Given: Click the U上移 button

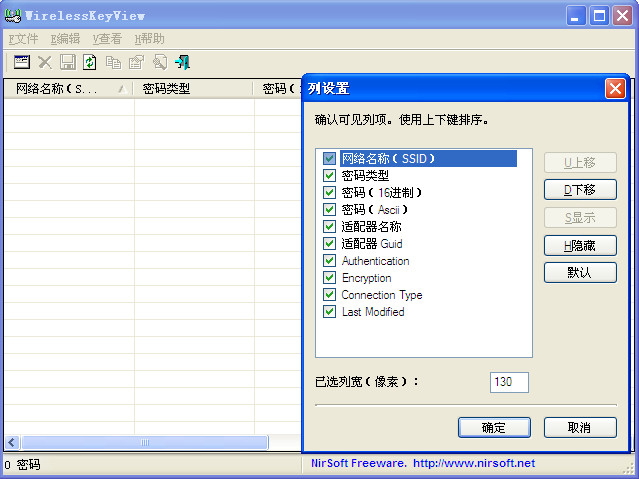Looking at the screenshot, I should point(580,163).
